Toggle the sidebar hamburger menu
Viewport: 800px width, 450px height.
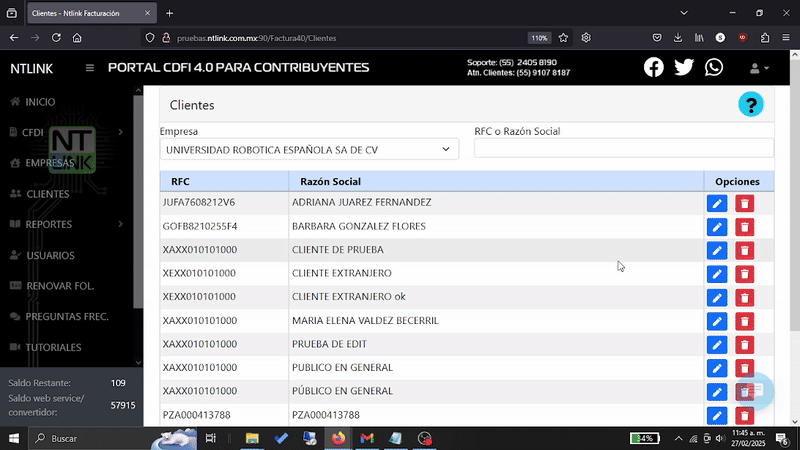pos(90,68)
